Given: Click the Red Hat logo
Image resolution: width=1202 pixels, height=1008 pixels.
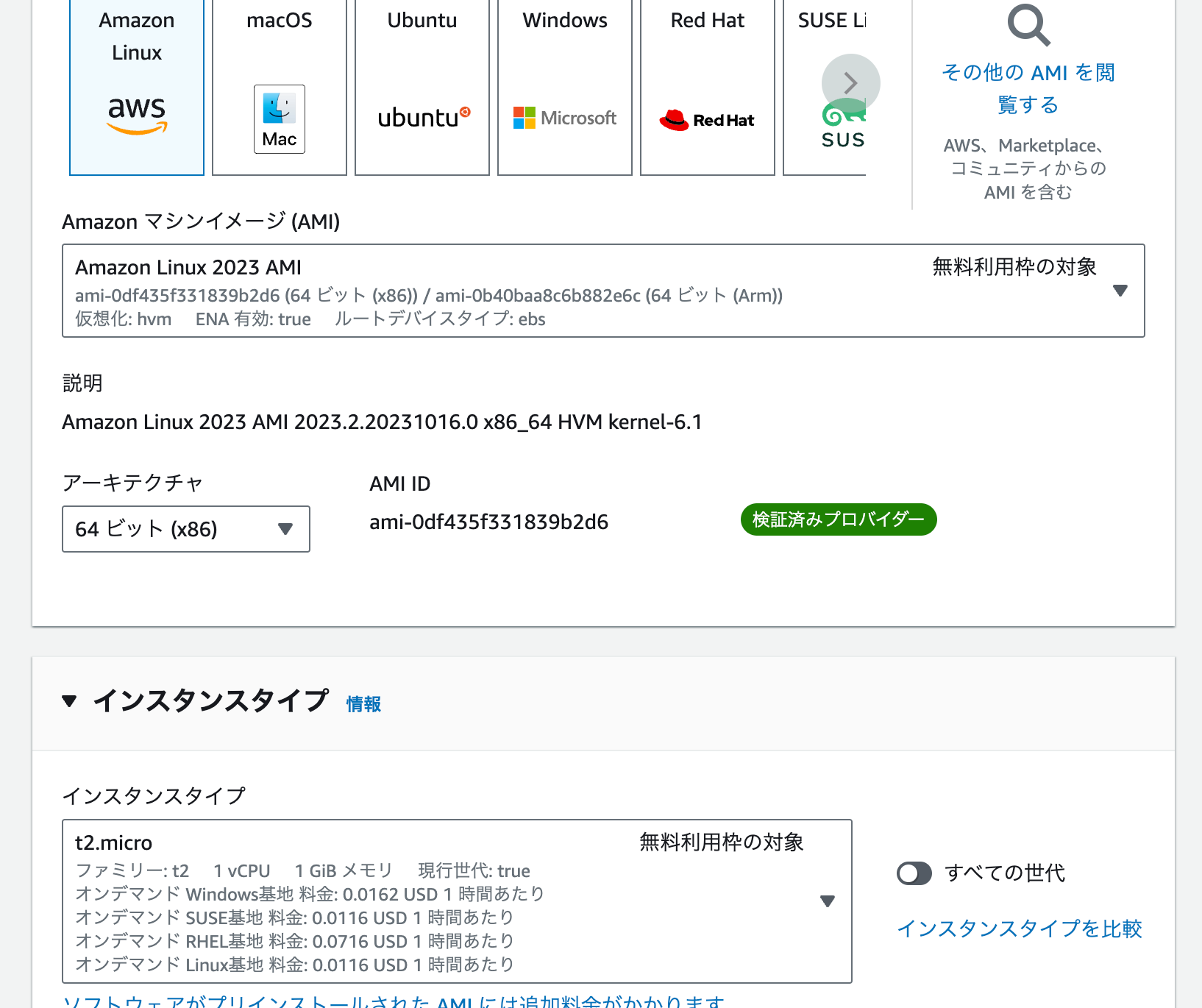Looking at the screenshot, I should click(x=708, y=120).
